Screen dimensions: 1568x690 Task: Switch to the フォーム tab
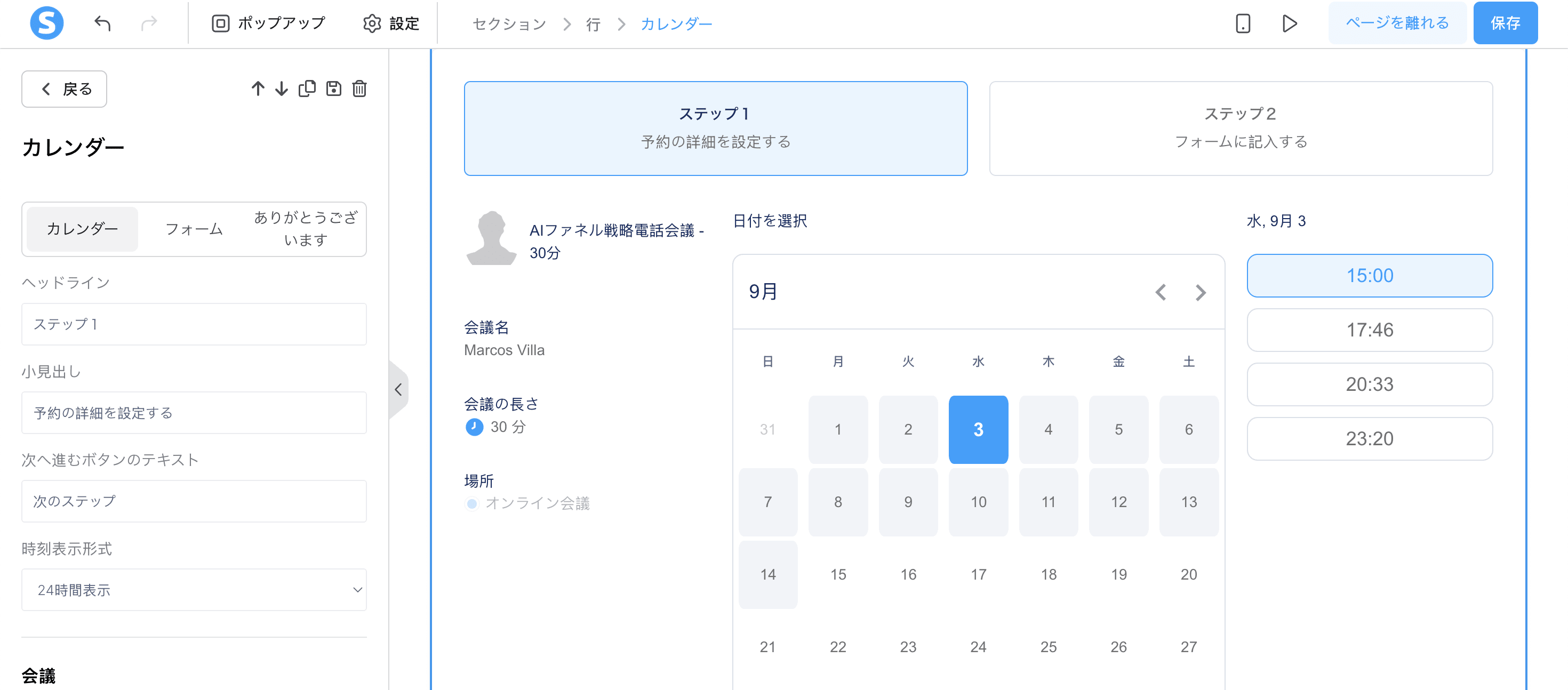[x=193, y=229]
